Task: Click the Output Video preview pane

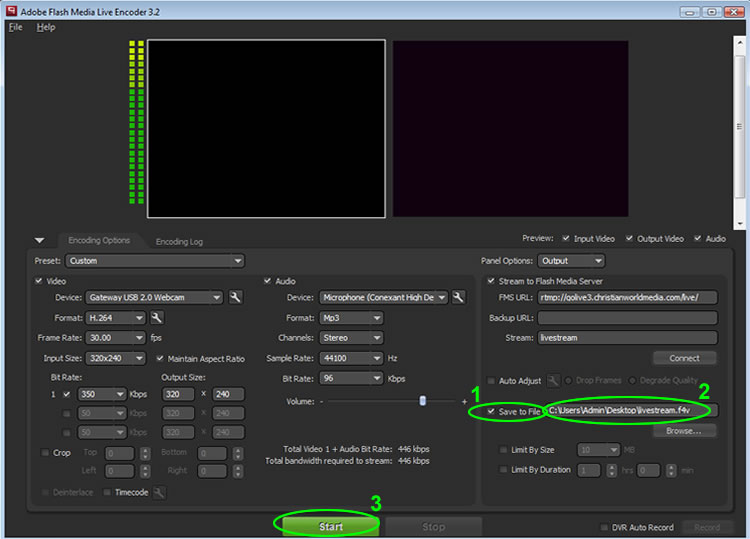Action: coord(510,129)
